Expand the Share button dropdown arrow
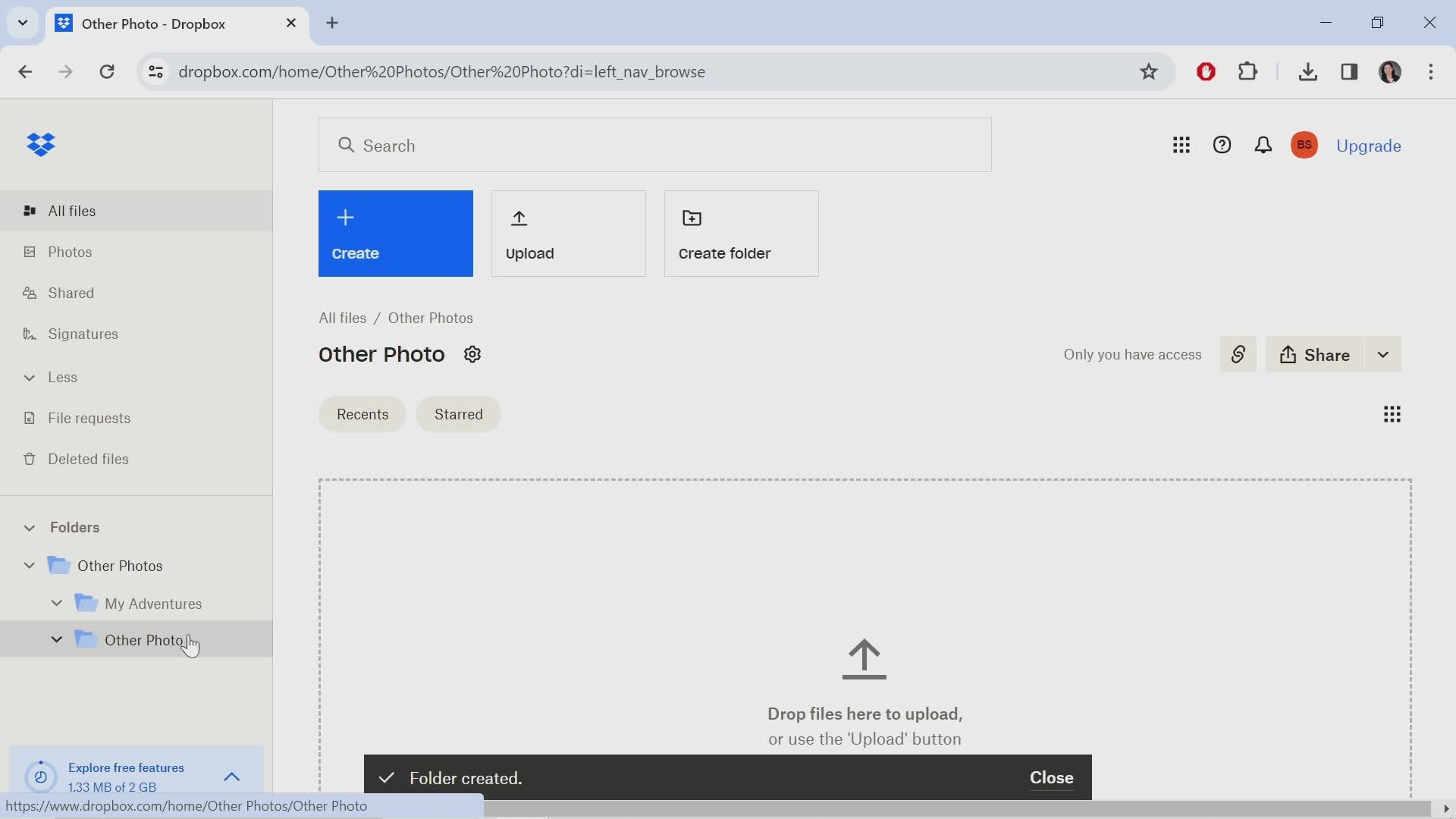Viewport: 1456px width, 819px height. point(1384,354)
